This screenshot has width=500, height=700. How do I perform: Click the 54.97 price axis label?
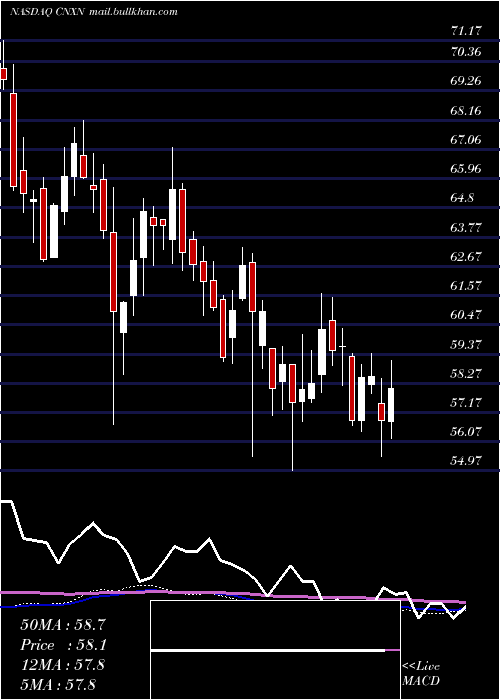pos(466,461)
